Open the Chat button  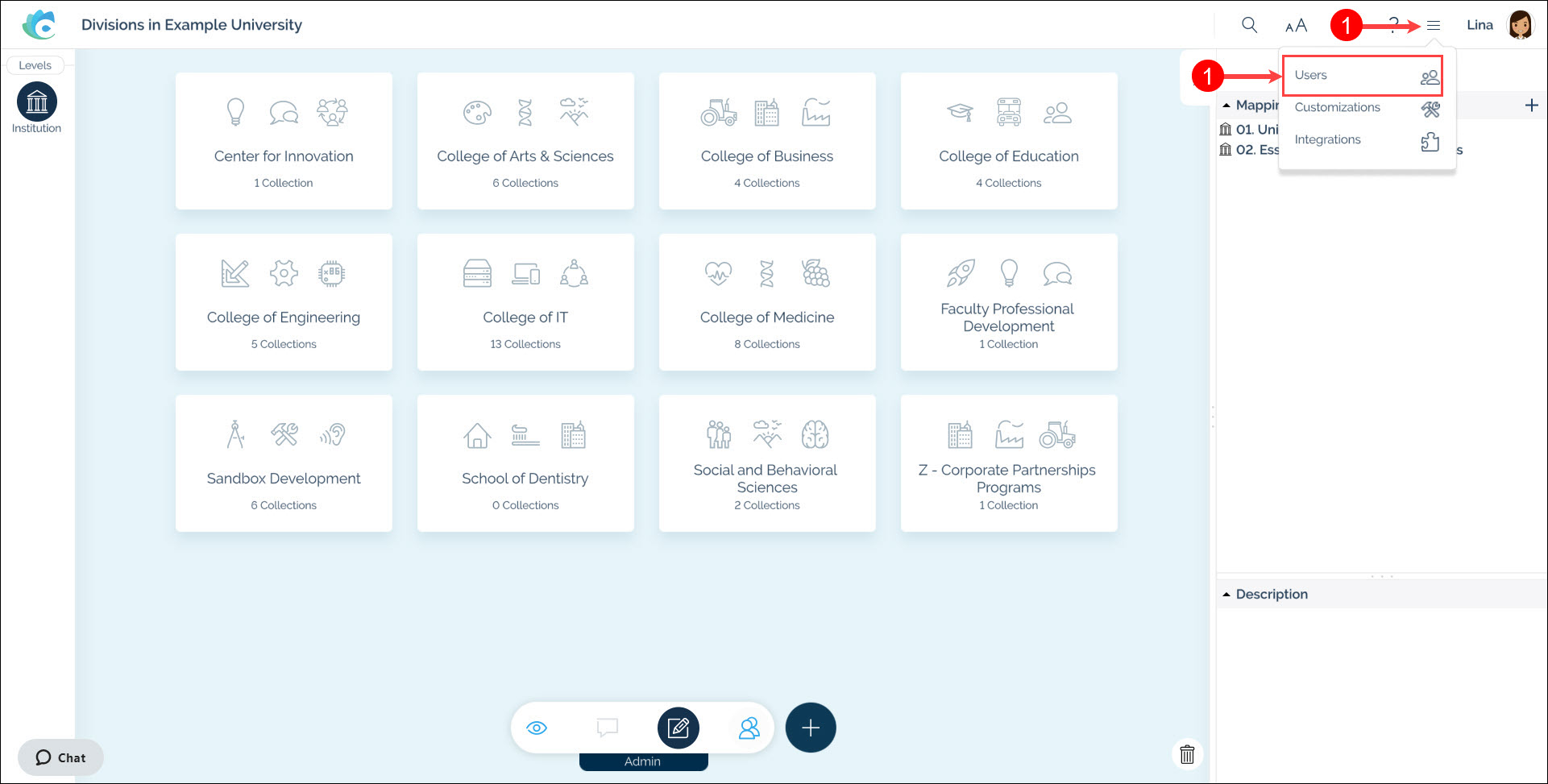point(60,757)
